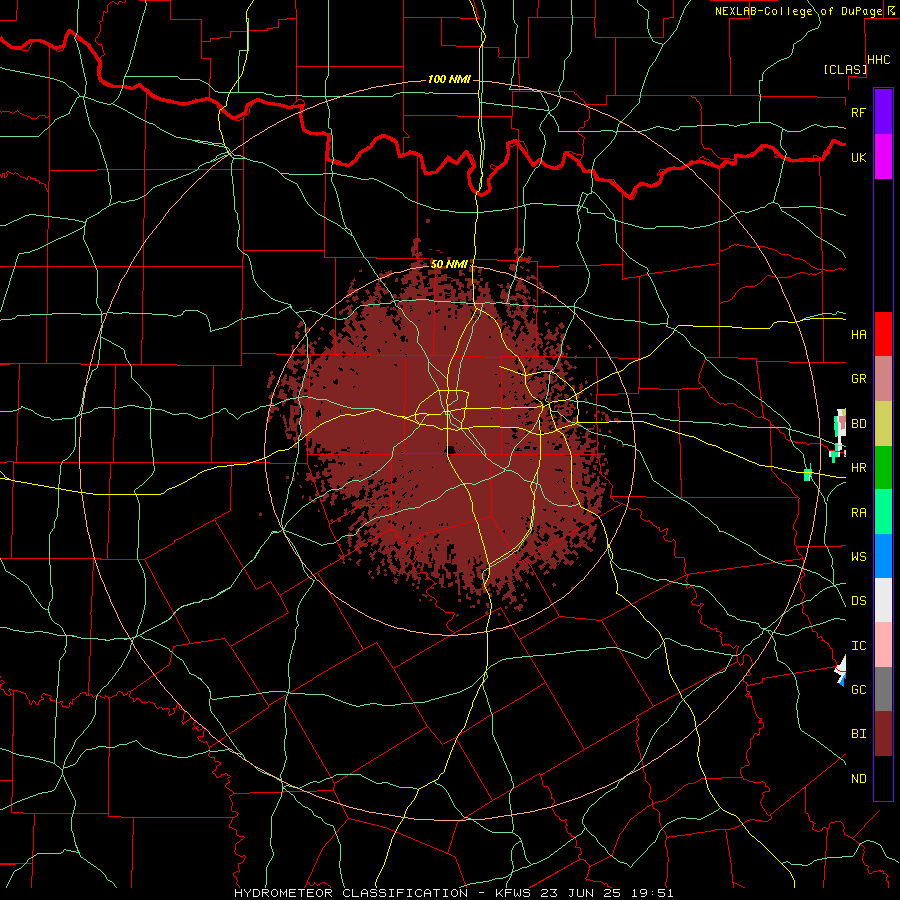Click the "DS" legend label
The width and height of the screenshot is (900, 900).
pyautogui.click(x=858, y=601)
